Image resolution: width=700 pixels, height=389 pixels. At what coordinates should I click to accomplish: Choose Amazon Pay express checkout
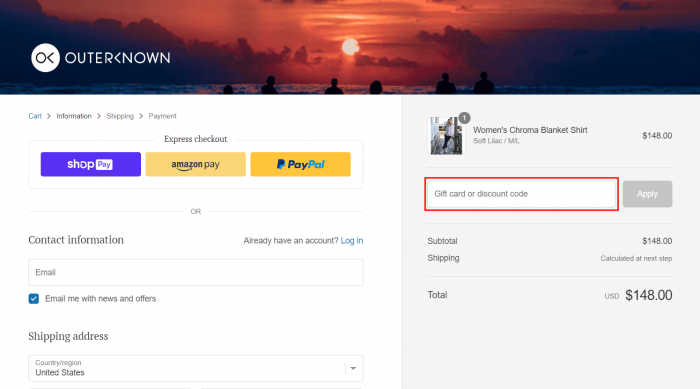click(x=196, y=164)
